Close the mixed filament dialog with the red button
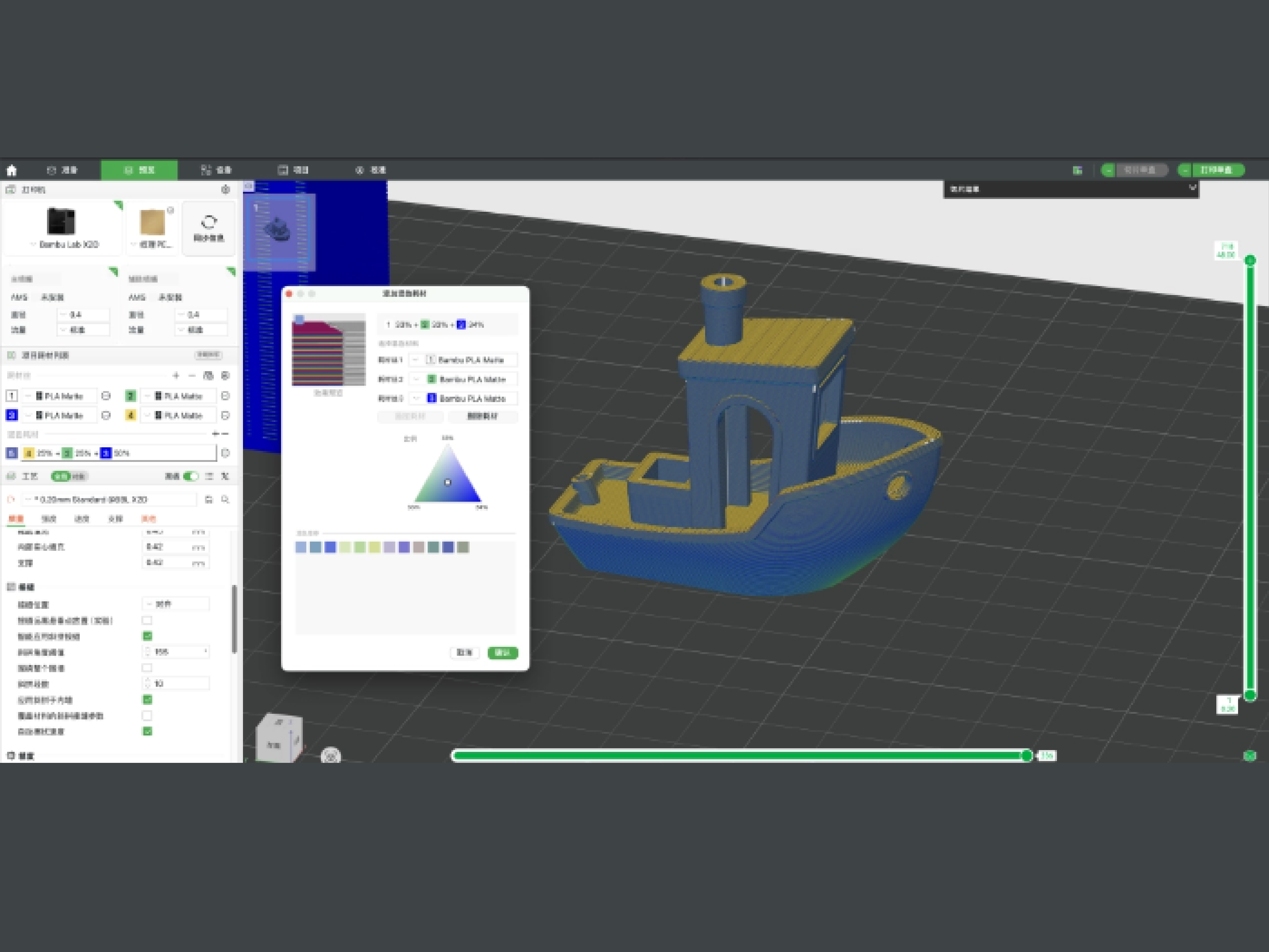This screenshot has height=952, width=1269. point(289,294)
